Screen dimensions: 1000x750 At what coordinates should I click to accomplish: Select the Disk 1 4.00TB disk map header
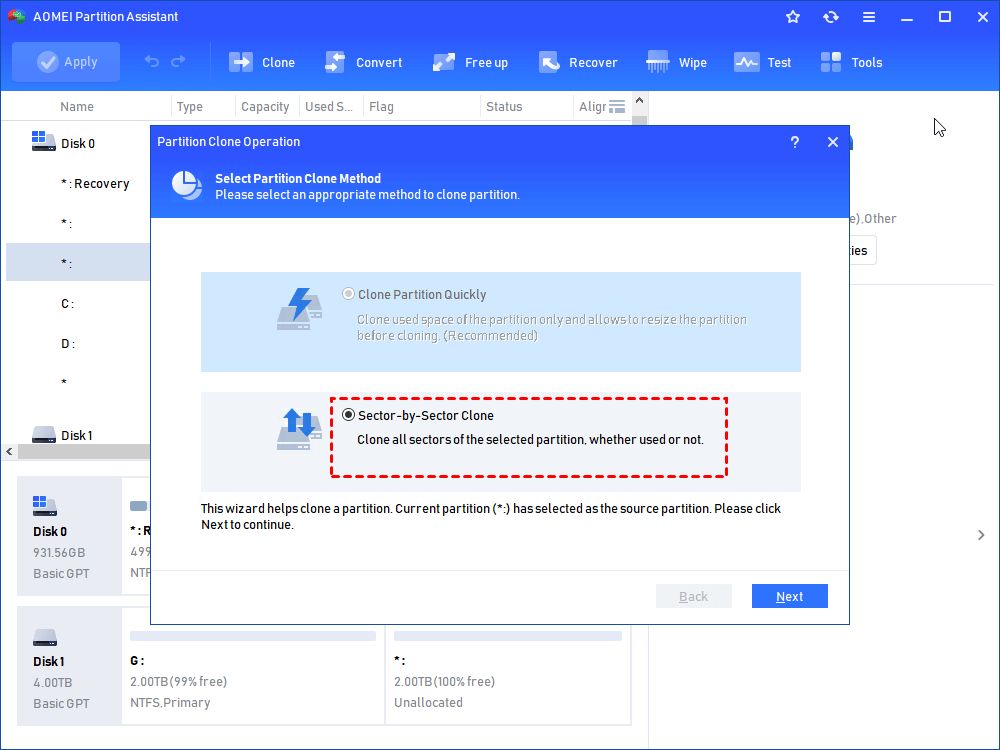(x=70, y=666)
